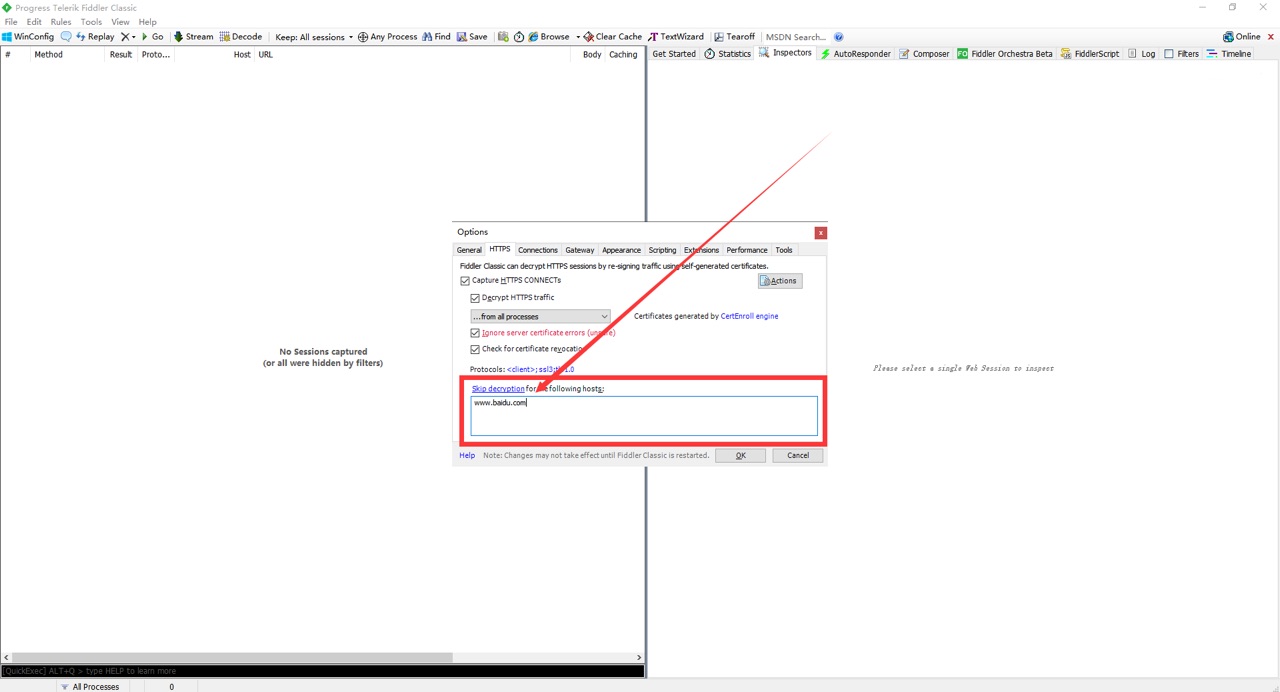Switch to Performance options tab

coord(746,250)
